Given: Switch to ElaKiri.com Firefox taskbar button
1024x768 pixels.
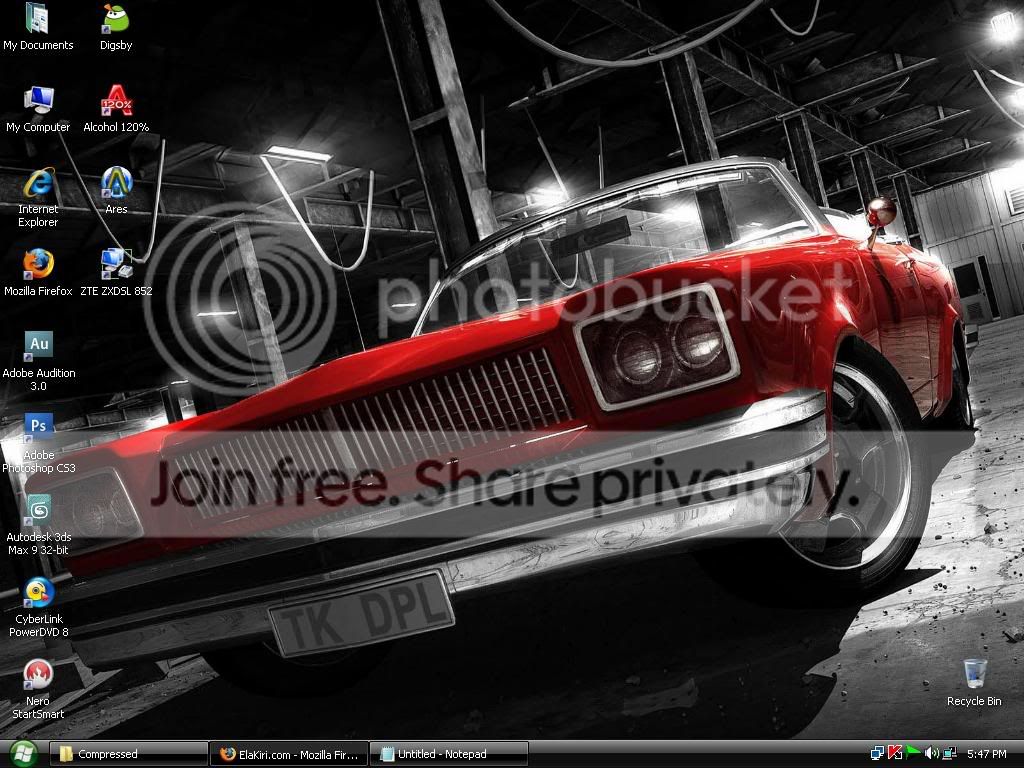Looking at the screenshot, I should pyautogui.click(x=288, y=754).
